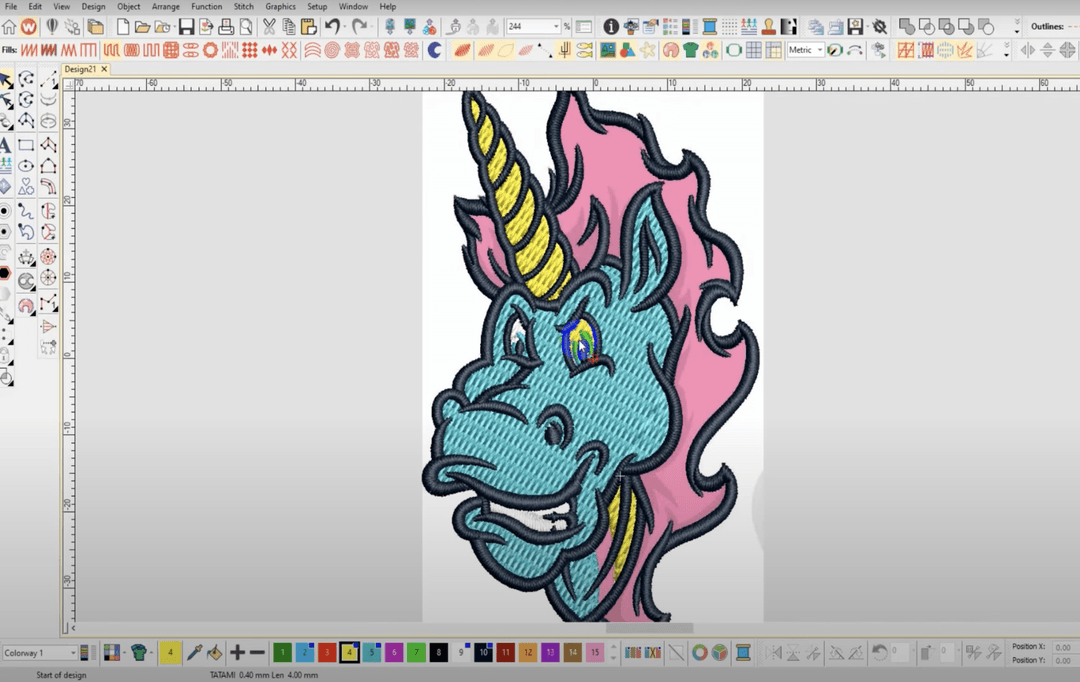Toggle the hoop display icon

click(x=734, y=50)
